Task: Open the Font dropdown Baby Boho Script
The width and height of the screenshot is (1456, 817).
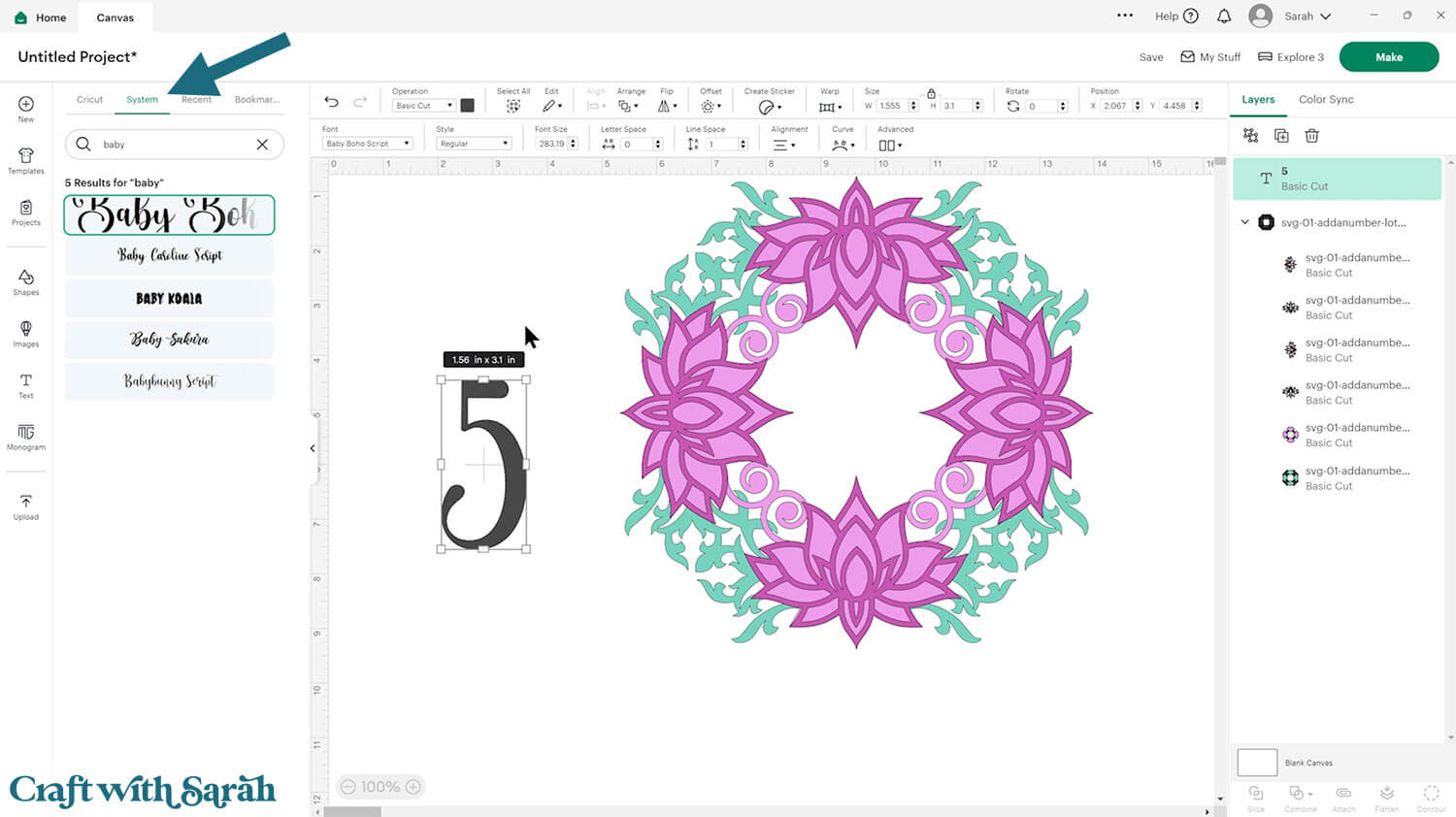Action: 367,144
